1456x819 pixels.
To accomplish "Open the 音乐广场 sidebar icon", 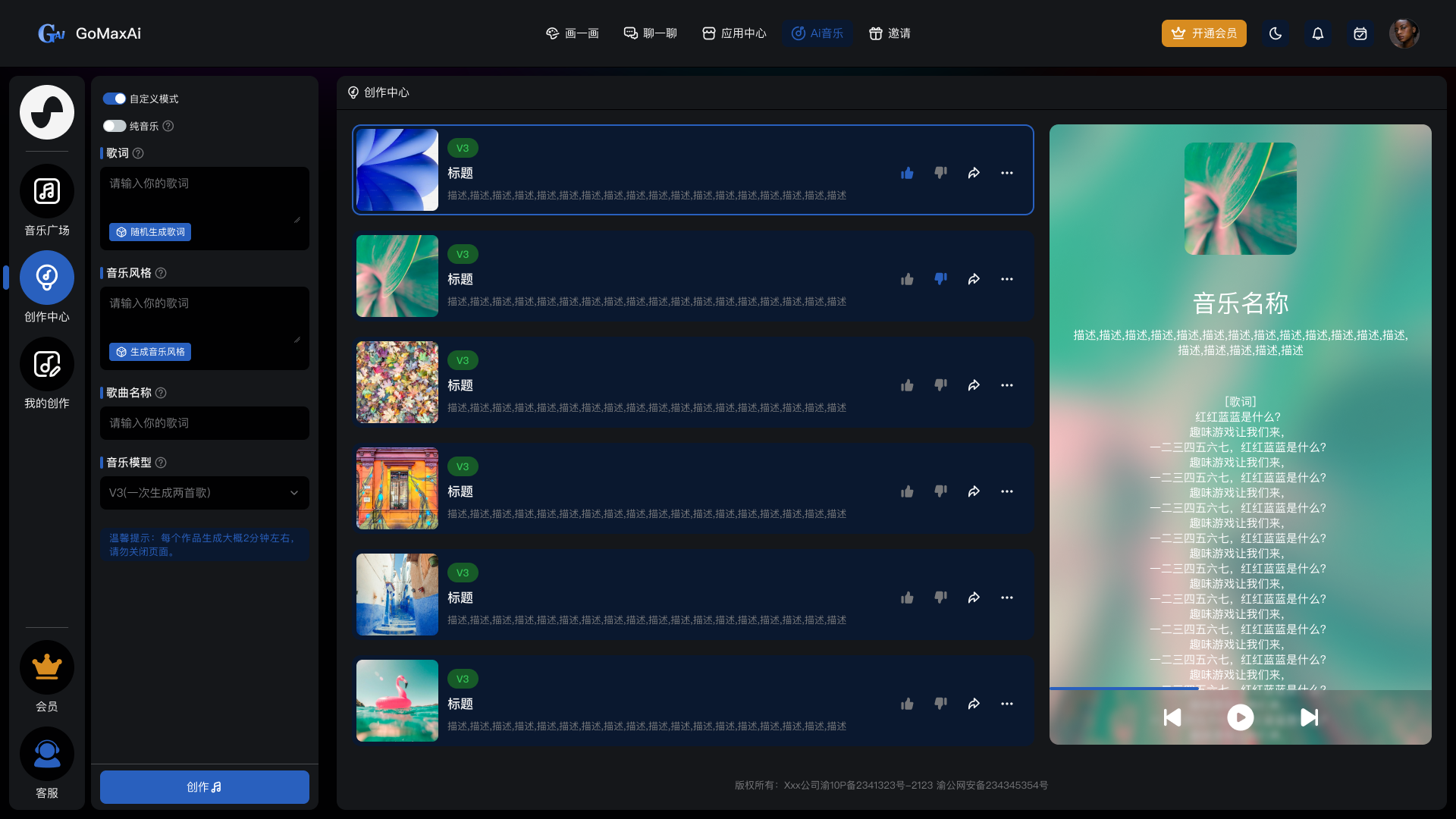I will 47,191.
